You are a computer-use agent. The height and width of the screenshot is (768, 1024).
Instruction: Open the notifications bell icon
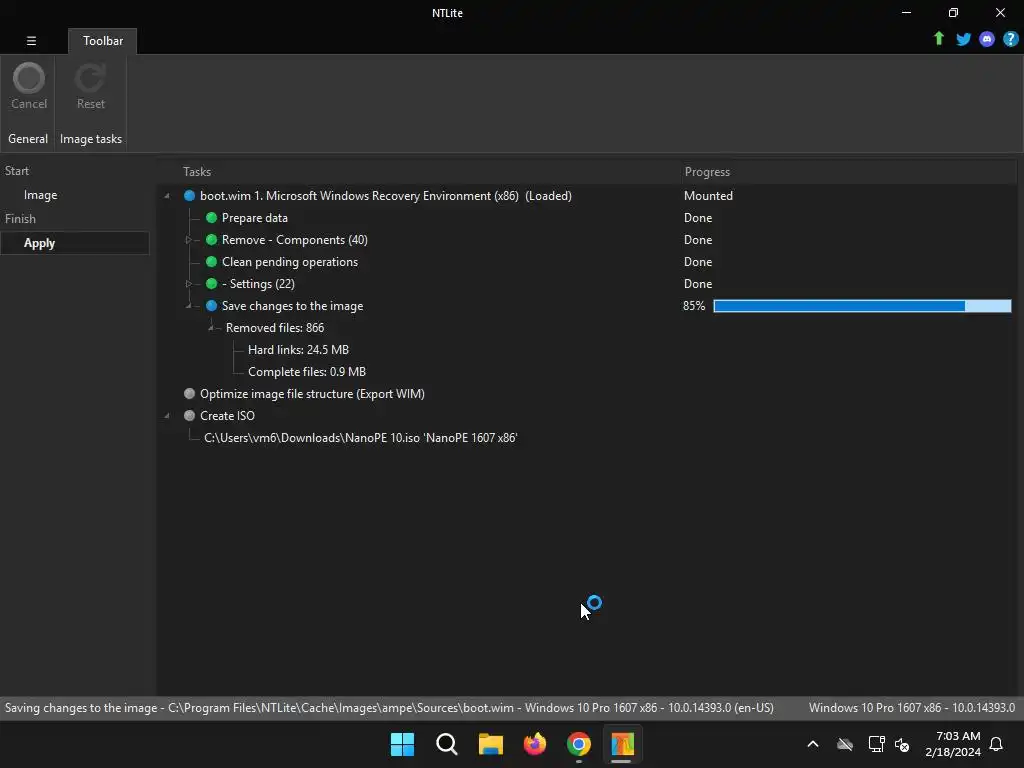click(996, 744)
